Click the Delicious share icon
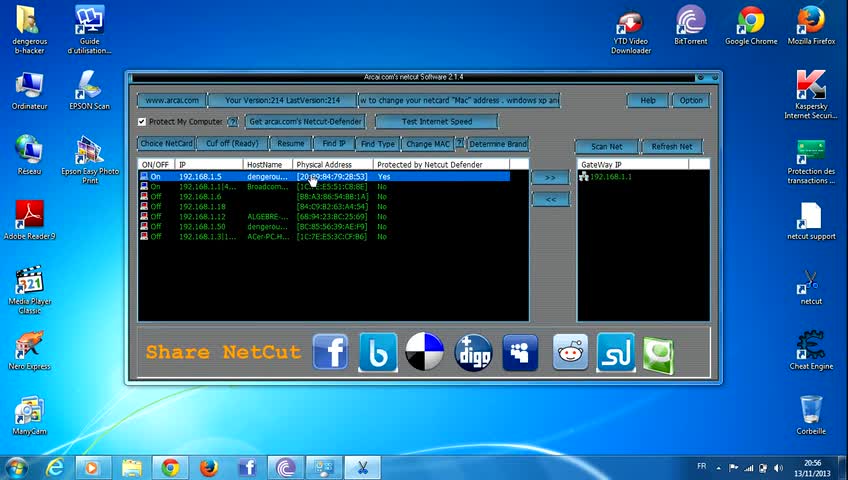The height and width of the screenshot is (480, 848). [x=424, y=352]
